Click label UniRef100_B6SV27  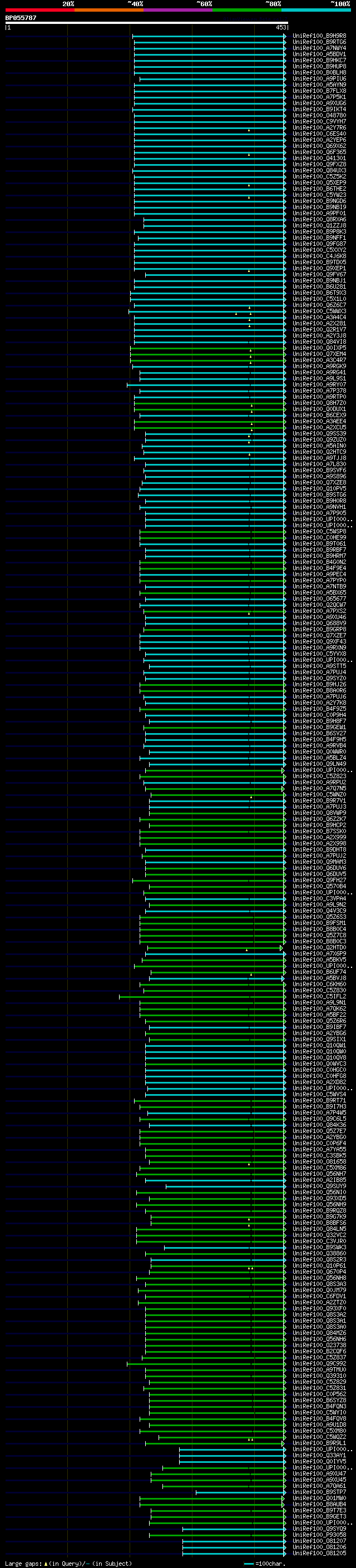(319, 734)
